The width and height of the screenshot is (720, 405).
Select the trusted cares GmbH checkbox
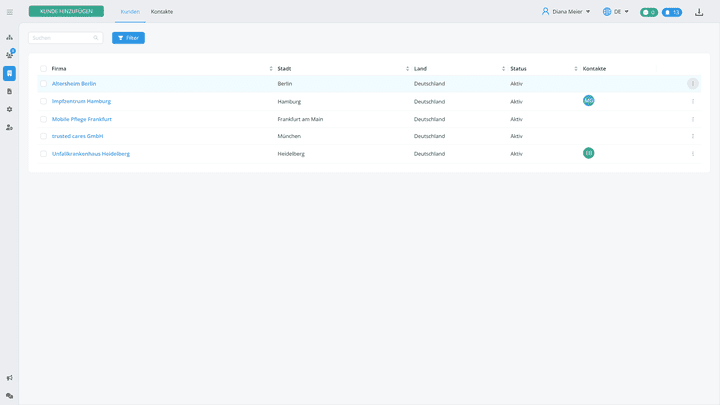pyautogui.click(x=43, y=136)
